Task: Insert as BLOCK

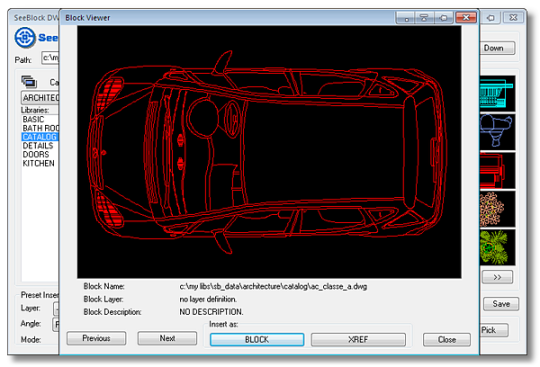Action: pyautogui.click(x=257, y=339)
